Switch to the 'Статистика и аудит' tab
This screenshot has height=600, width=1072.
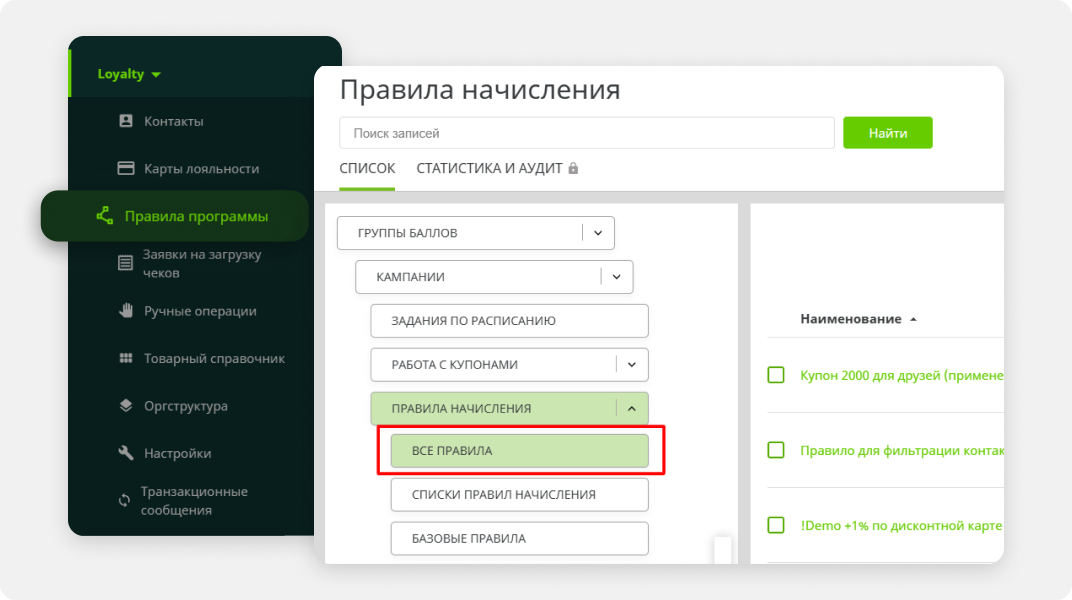click(x=490, y=168)
